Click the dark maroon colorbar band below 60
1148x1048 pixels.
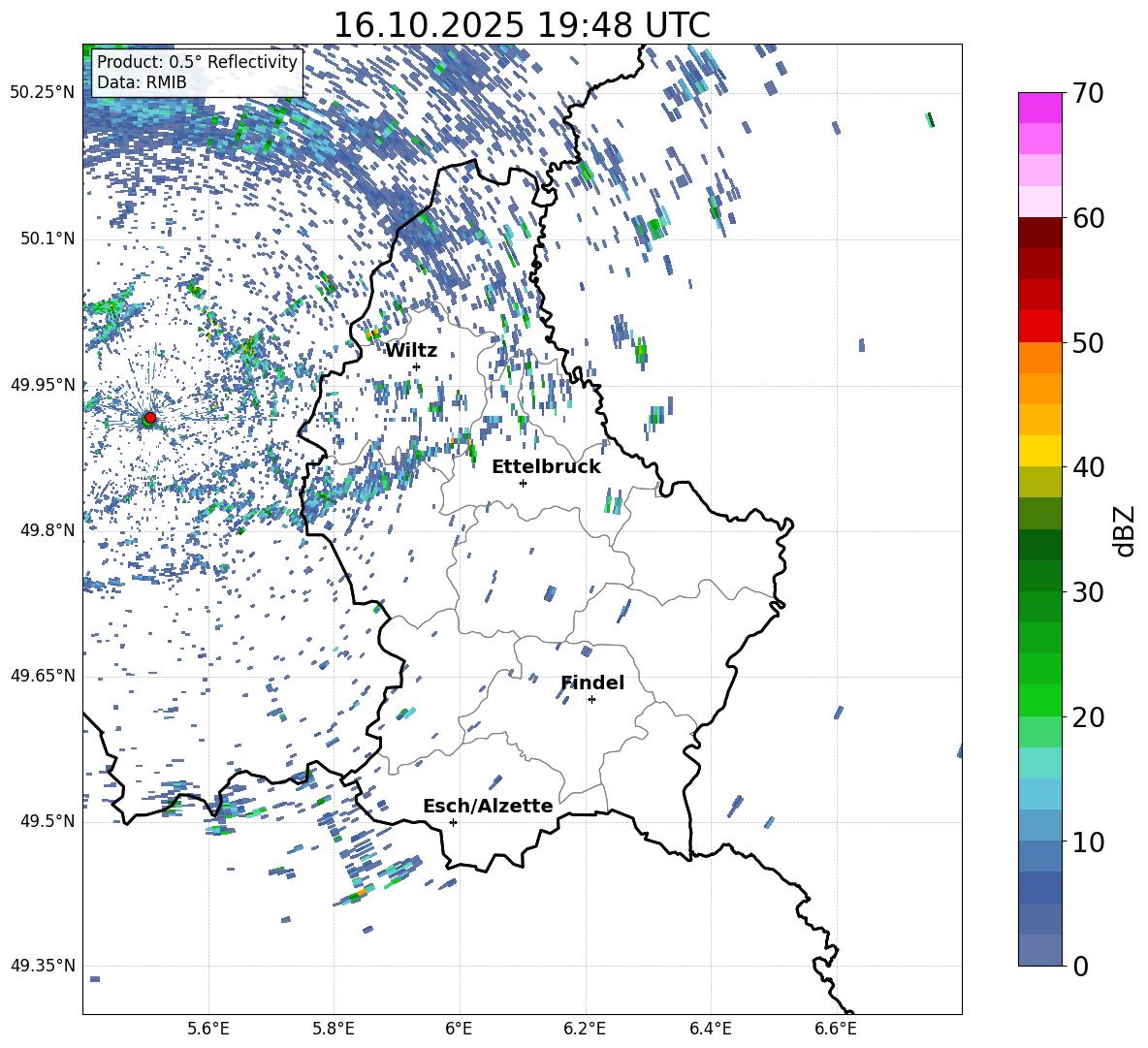click(1040, 234)
